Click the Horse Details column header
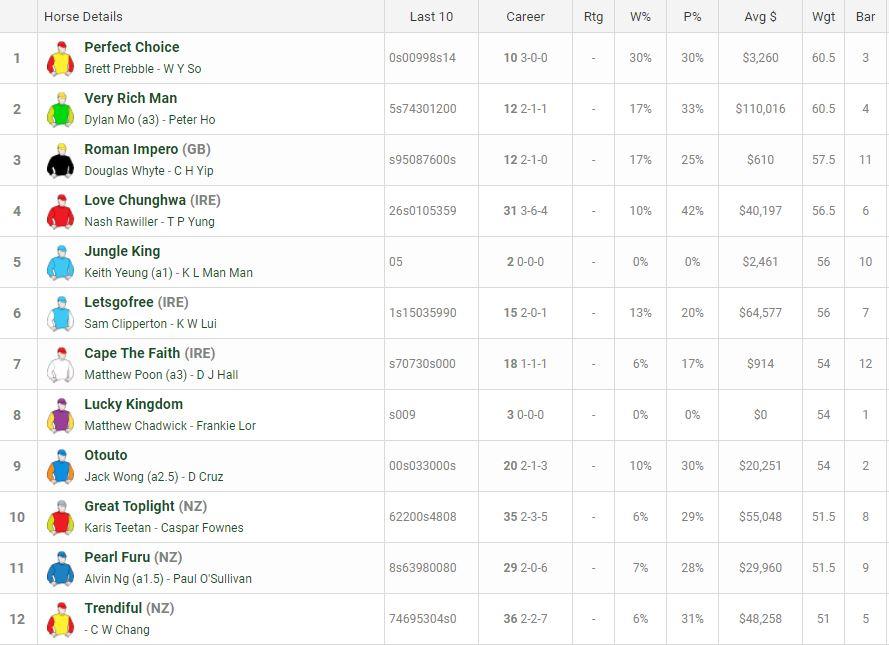 (83, 16)
